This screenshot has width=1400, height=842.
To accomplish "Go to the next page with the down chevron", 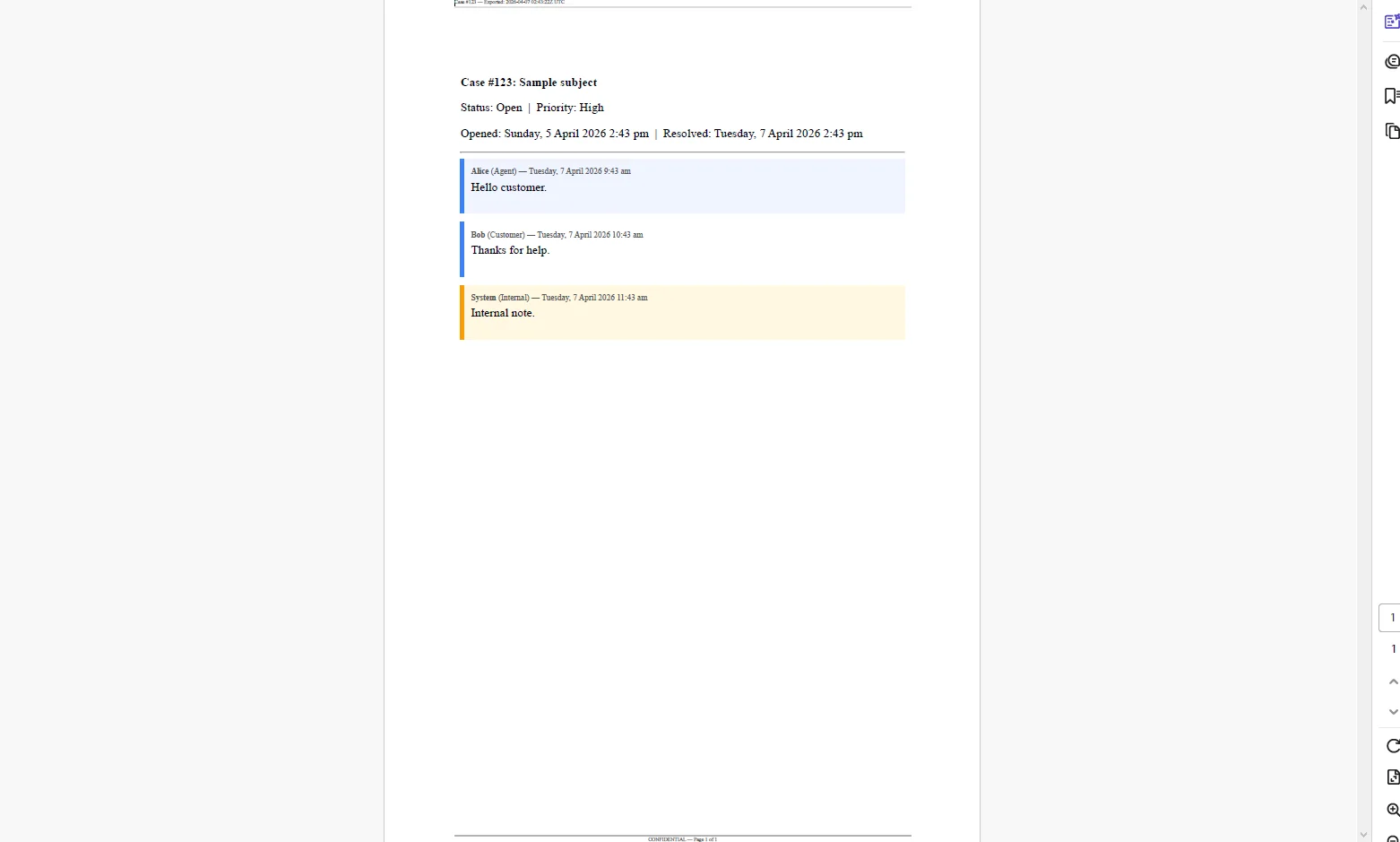I will point(1393,712).
